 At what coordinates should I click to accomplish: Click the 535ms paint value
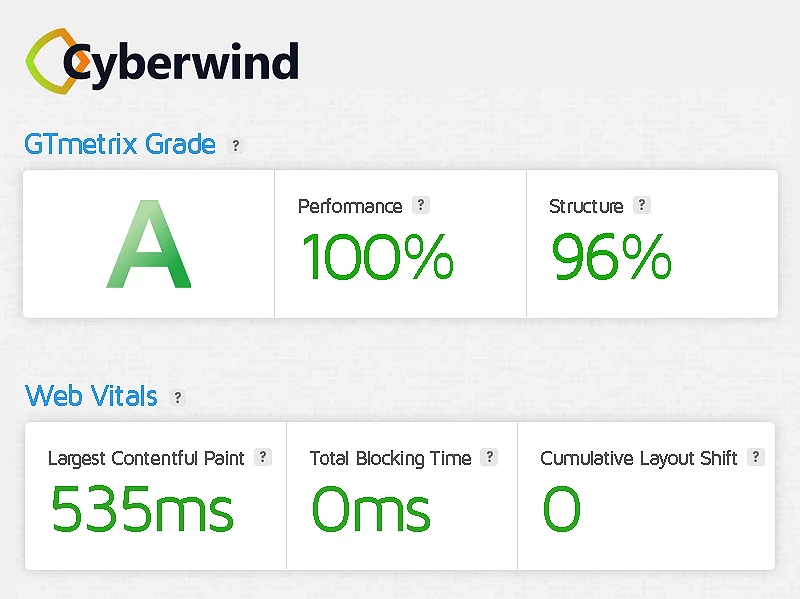click(142, 509)
